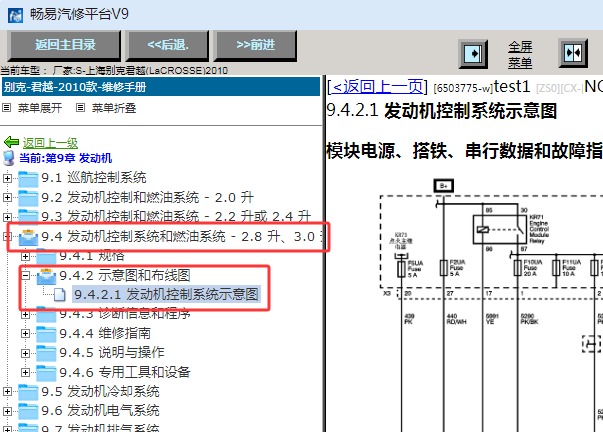Click the 返回主目录 button
This screenshot has width=603, height=432.
pos(64,45)
